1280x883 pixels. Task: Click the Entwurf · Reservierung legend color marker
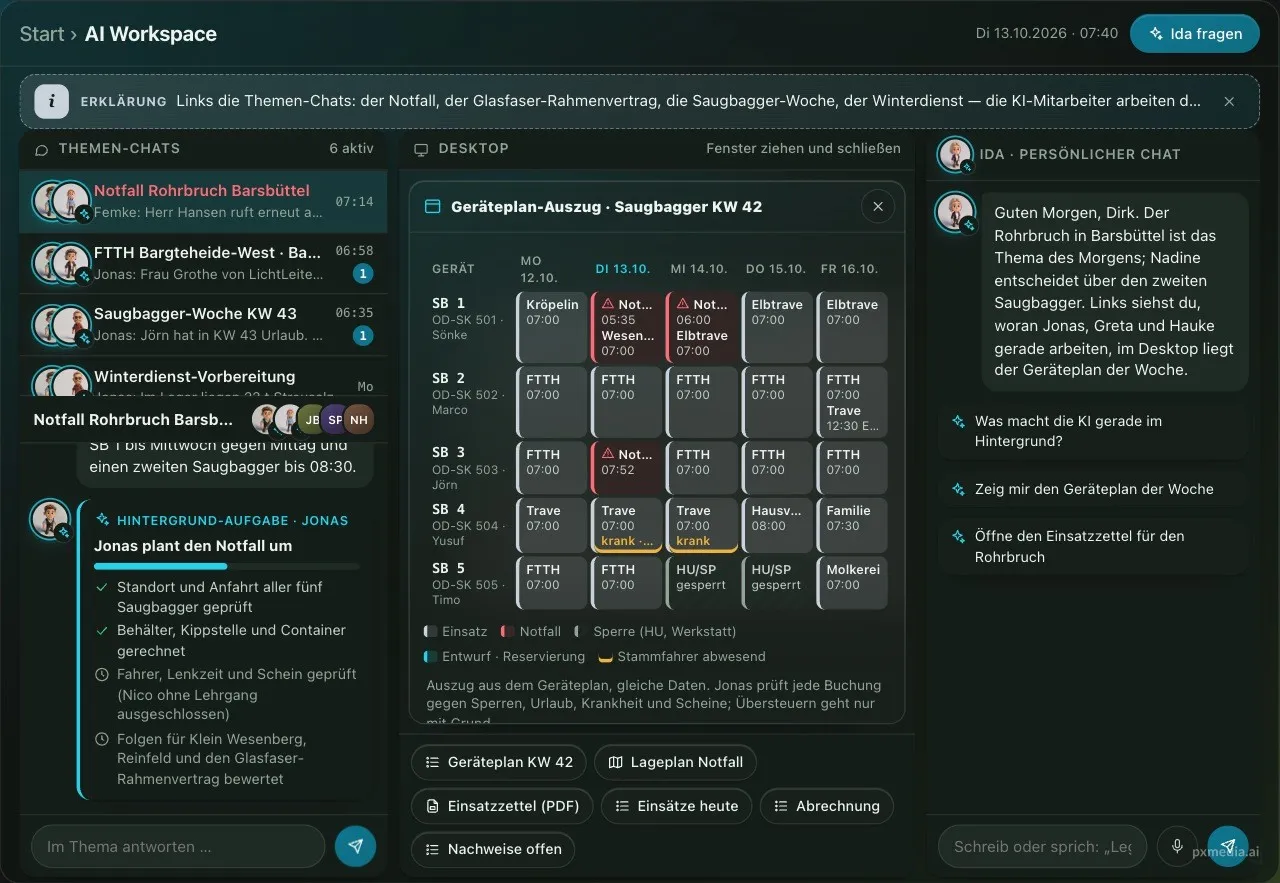point(430,657)
